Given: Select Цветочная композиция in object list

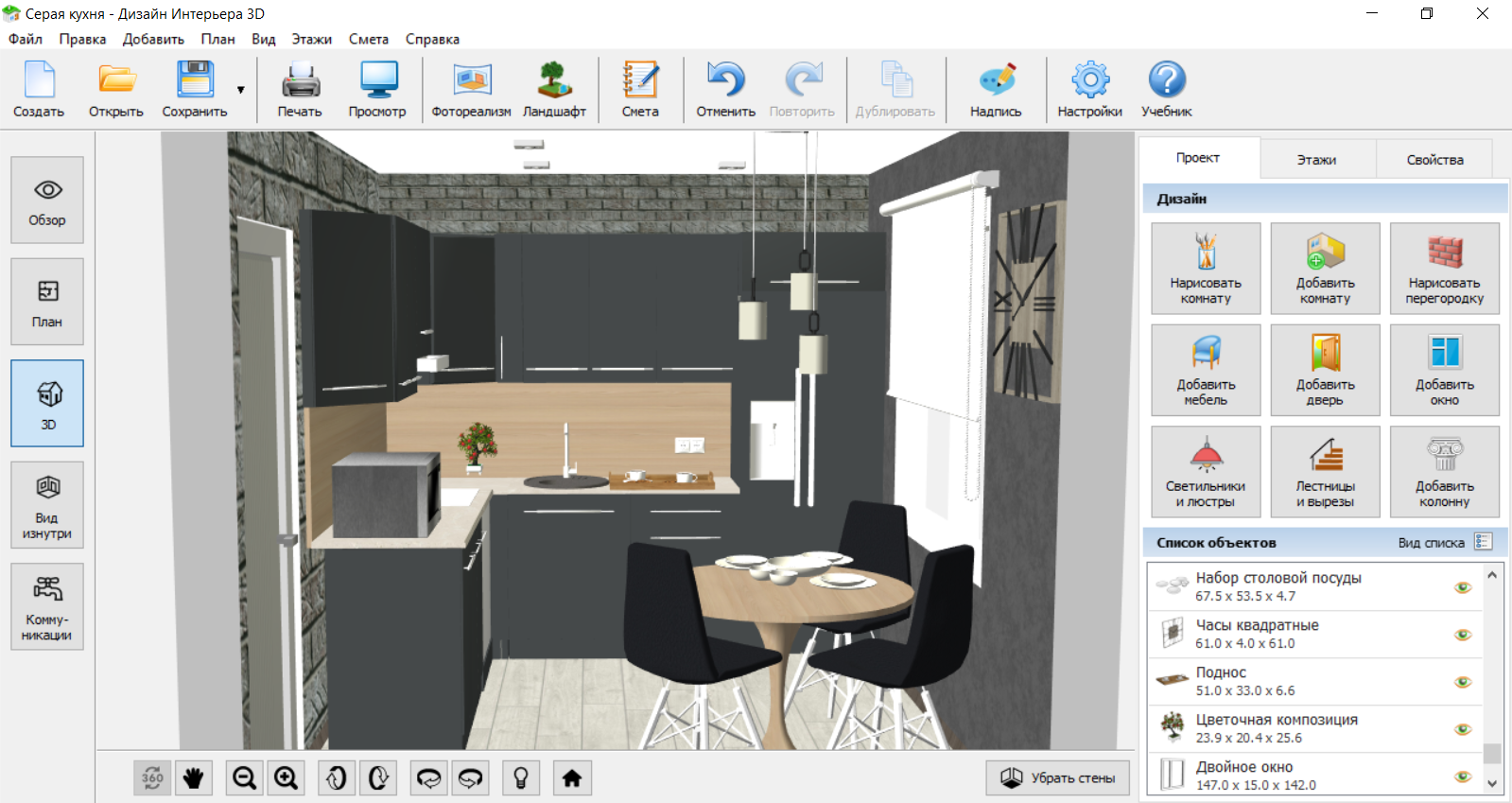Looking at the screenshot, I should 1277,728.
